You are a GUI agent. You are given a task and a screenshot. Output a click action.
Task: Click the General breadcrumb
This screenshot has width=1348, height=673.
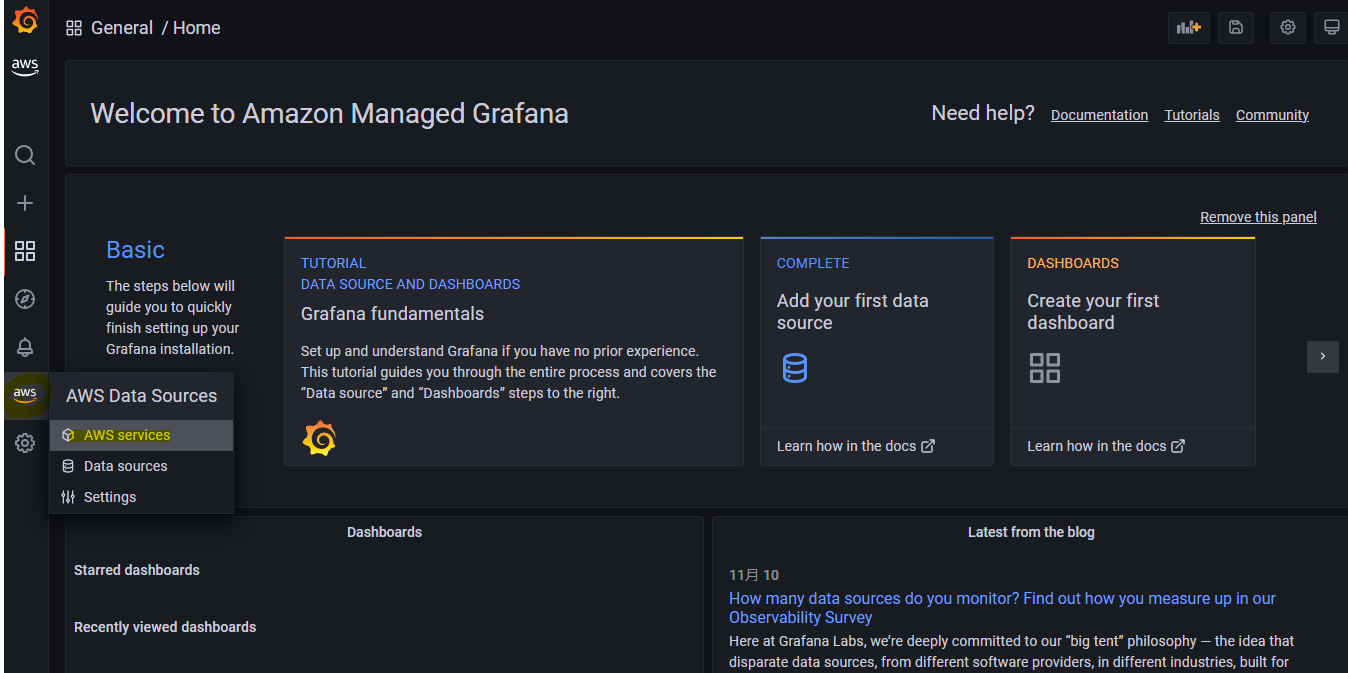tap(122, 28)
